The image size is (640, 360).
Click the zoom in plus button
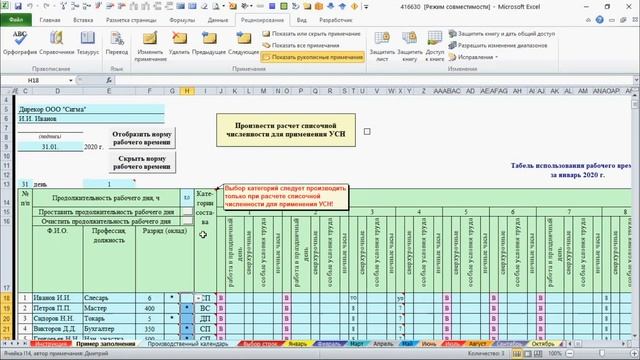tap(634, 354)
